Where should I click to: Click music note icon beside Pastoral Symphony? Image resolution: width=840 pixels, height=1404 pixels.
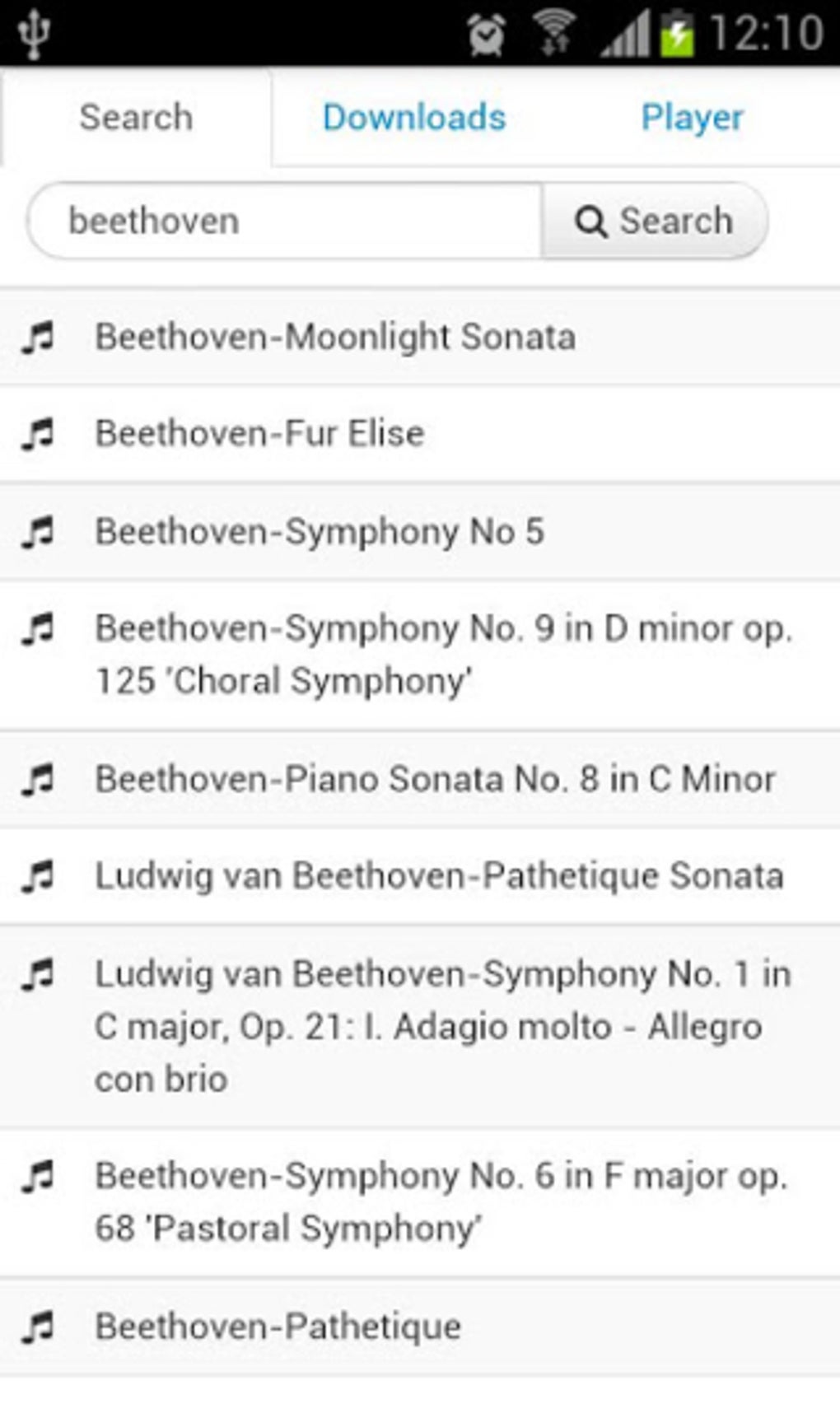(38, 1176)
